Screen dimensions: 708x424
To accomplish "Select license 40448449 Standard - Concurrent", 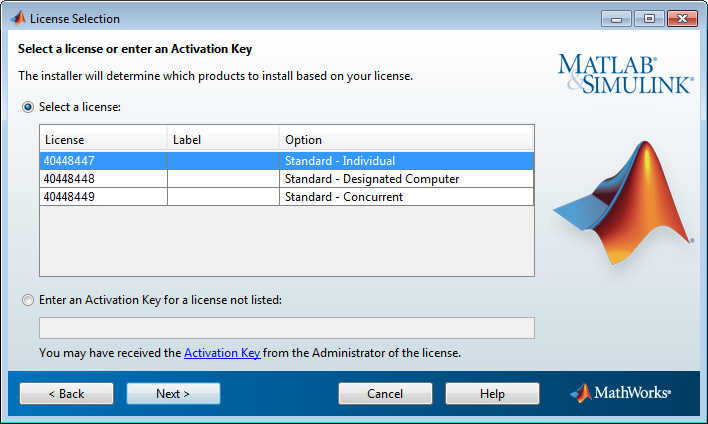I will click(287, 197).
